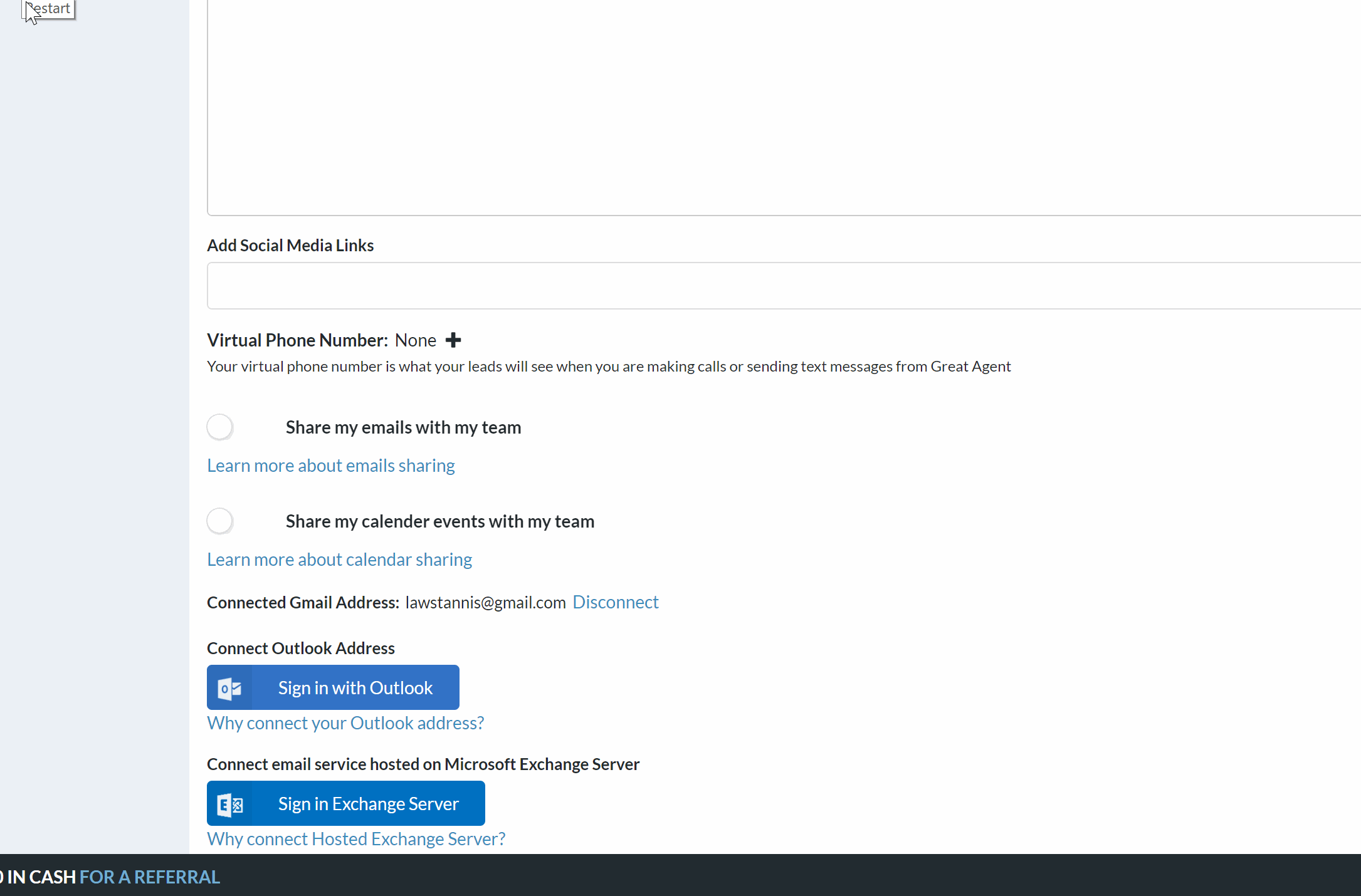Click inside the large text area above

(784, 107)
